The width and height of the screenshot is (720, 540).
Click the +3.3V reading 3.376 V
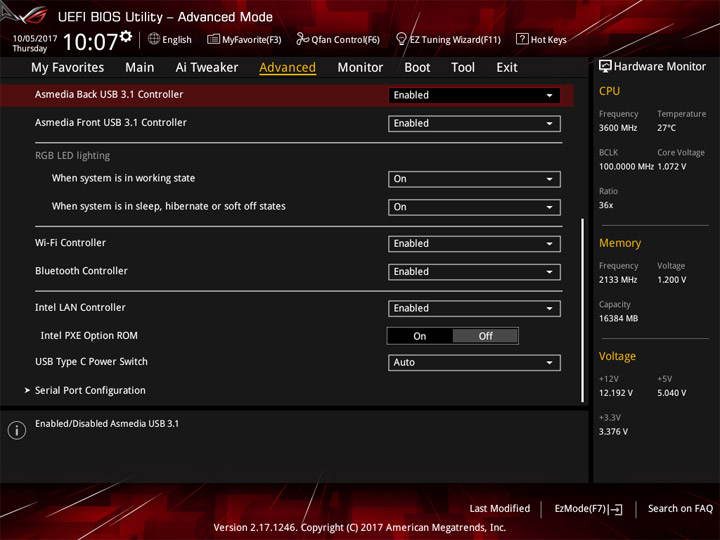point(613,432)
